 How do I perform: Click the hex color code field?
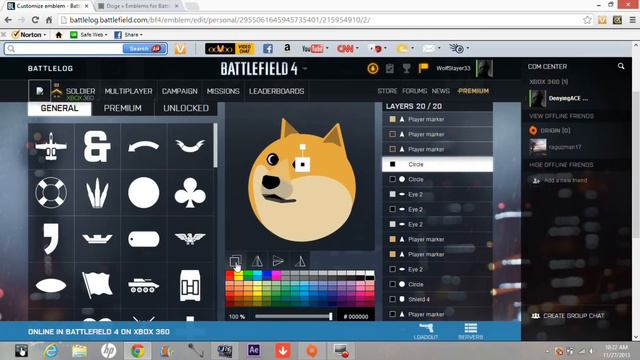click(x=356, y=317)
